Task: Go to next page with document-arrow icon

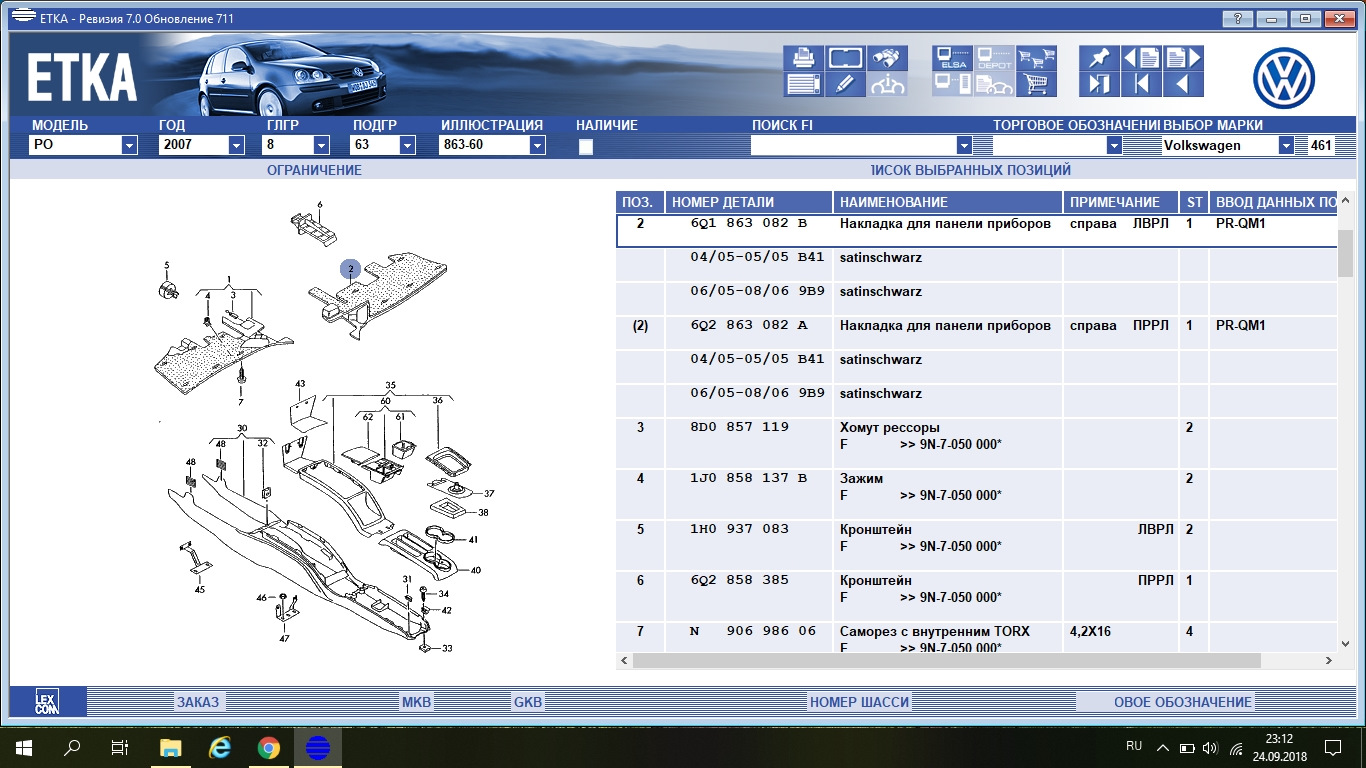Action: pos(1183,58)
